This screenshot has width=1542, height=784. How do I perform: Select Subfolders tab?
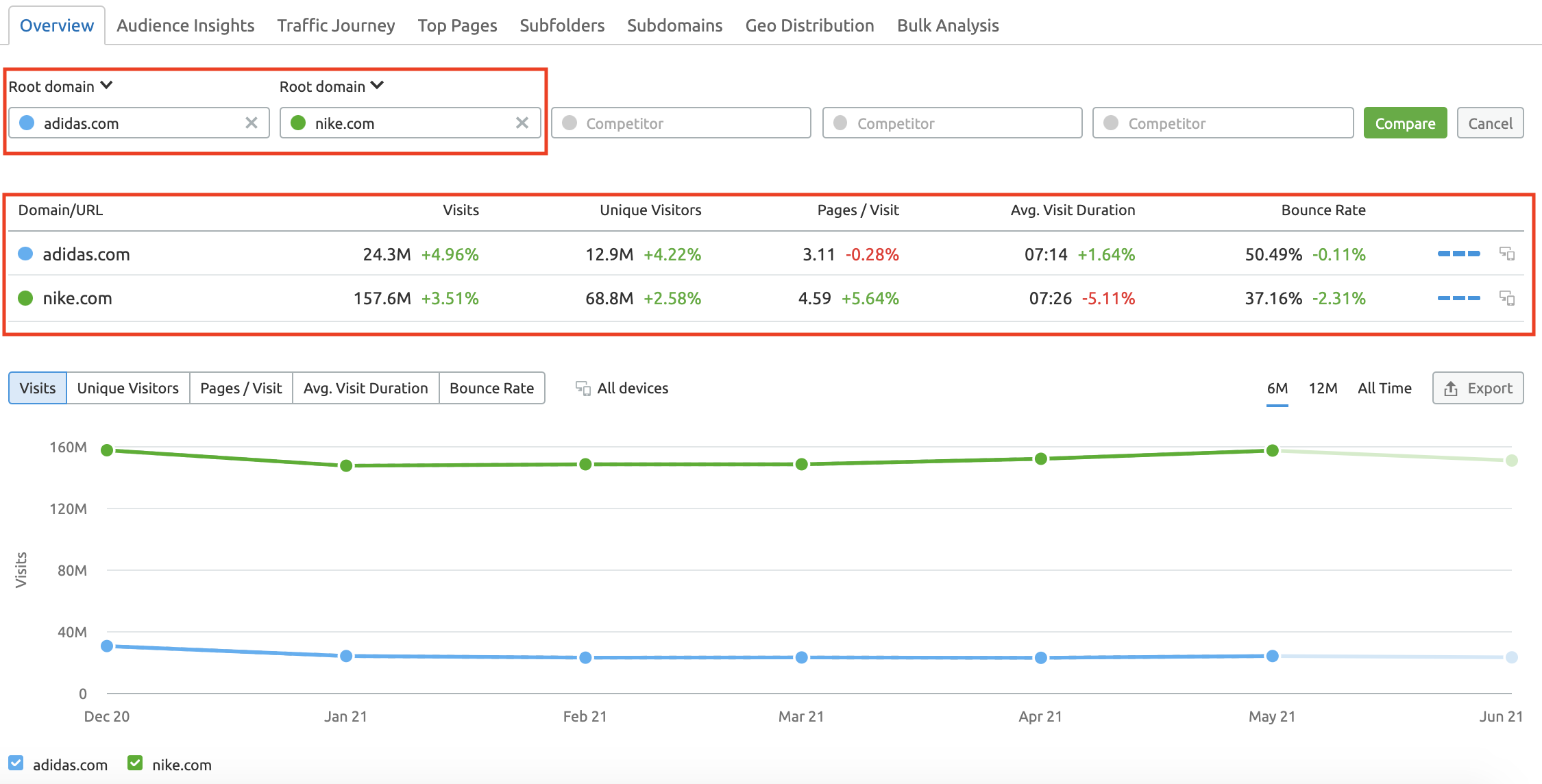click(x=562, y=25)
